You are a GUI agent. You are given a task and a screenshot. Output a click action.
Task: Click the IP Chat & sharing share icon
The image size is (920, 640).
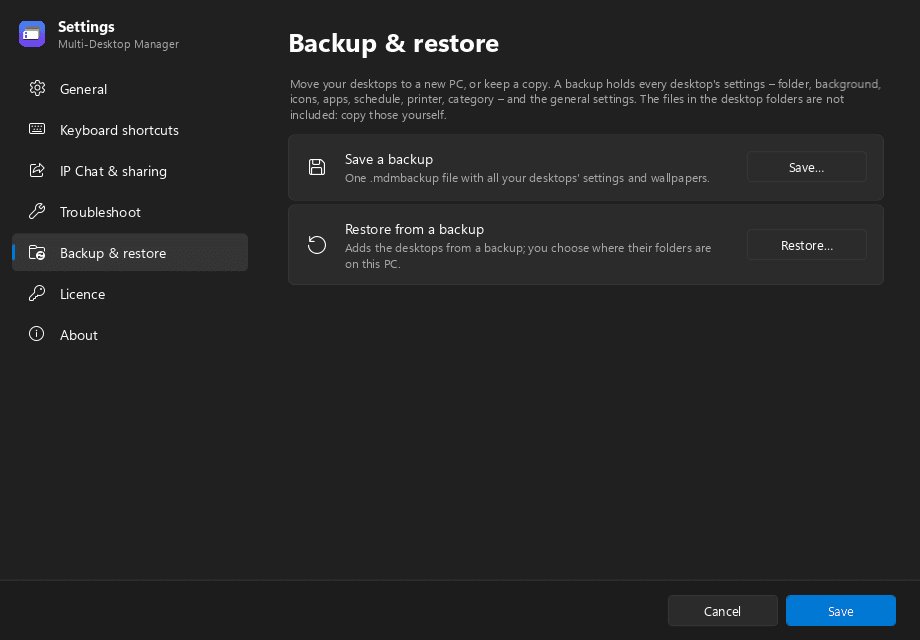[37, 171]
